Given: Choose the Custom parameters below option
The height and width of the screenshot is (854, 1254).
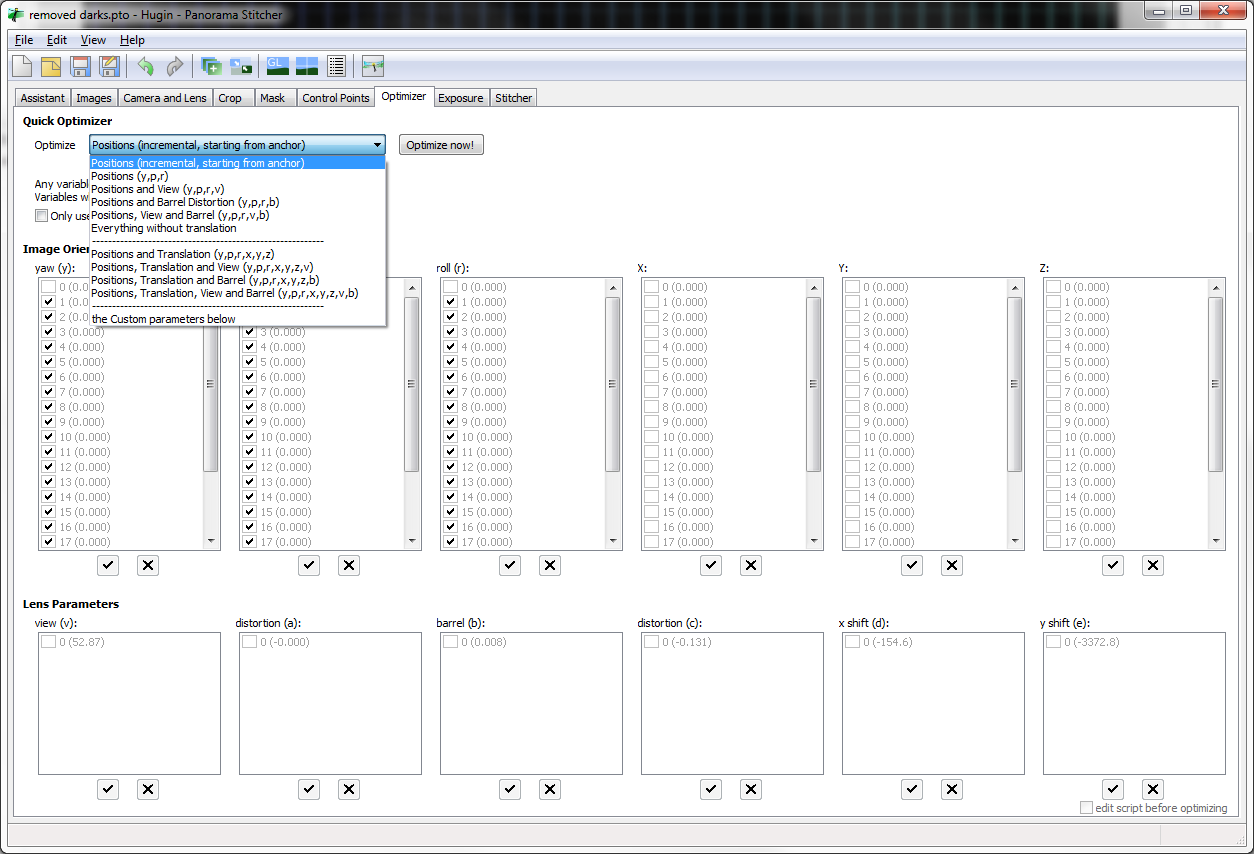Looking at the screenshot, I should (237, 319).
